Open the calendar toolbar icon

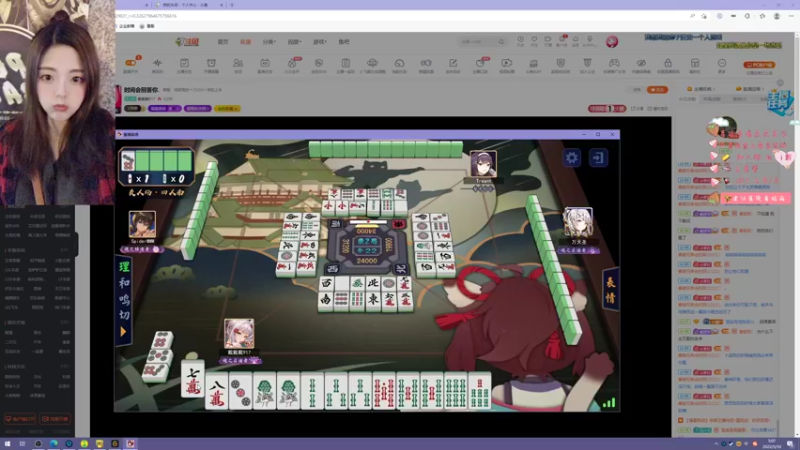tap(265, 63)
